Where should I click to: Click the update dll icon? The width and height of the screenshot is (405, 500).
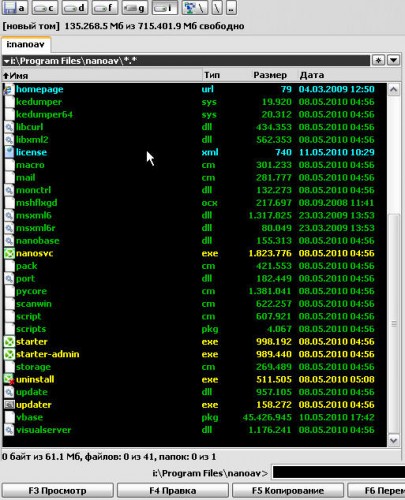pyautogui.click(x=9, y=392)
